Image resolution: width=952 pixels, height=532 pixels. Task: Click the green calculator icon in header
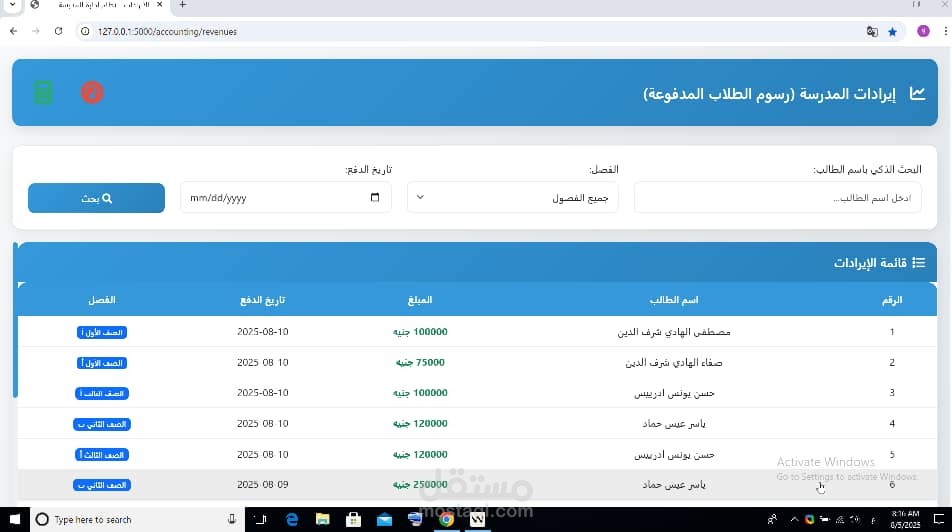[x=43, y=93]
